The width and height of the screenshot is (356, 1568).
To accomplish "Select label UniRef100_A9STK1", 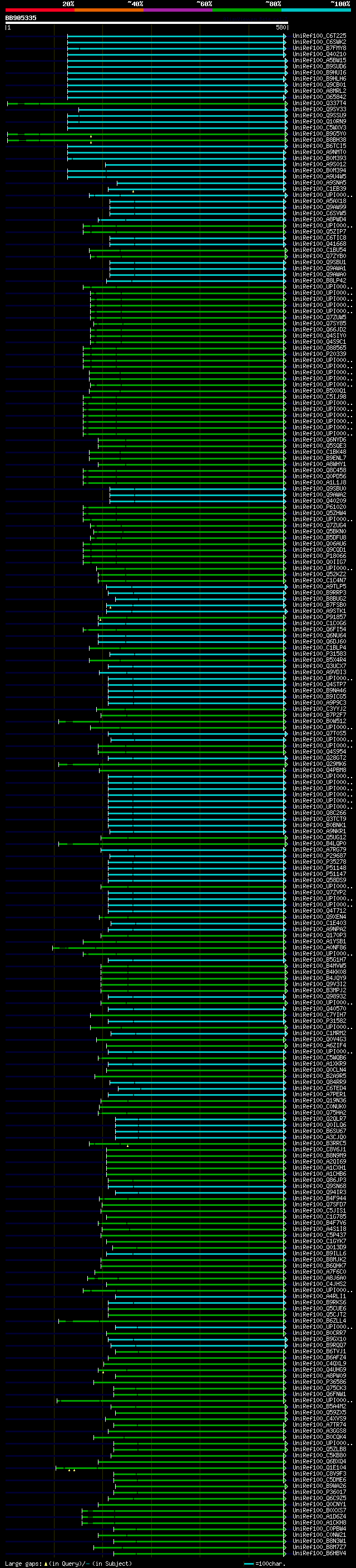I will 319,611.
